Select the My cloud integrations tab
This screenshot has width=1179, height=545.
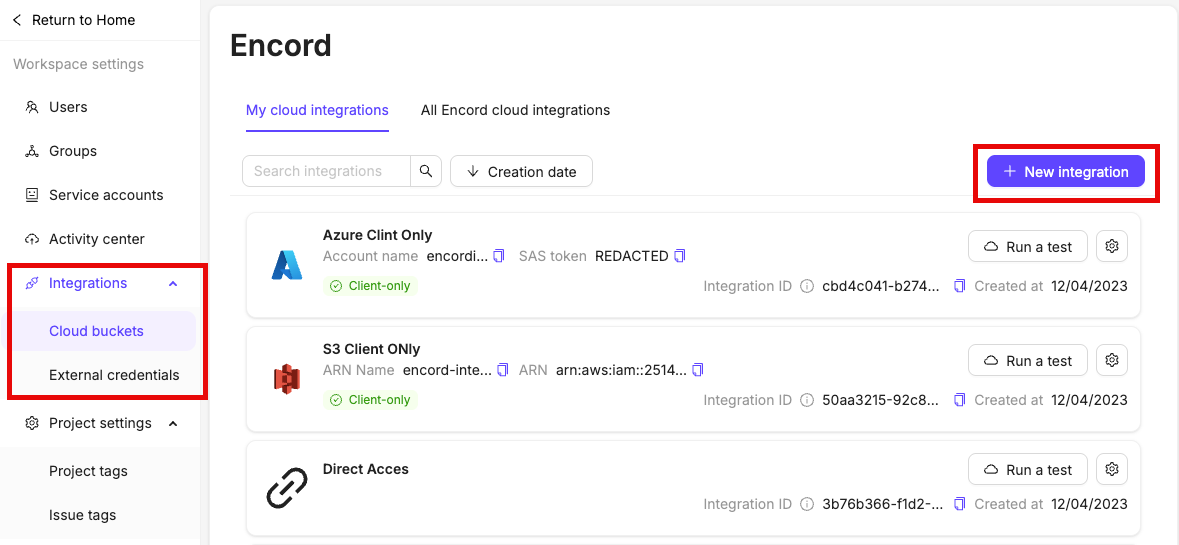tap(317, 111)
